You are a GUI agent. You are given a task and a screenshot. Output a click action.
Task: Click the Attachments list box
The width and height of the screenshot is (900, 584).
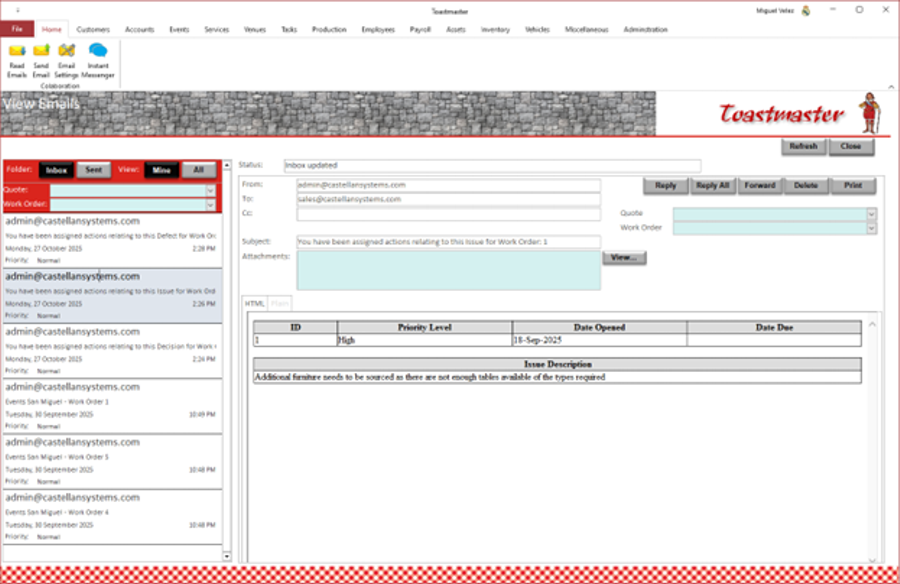tap(448, 270)
